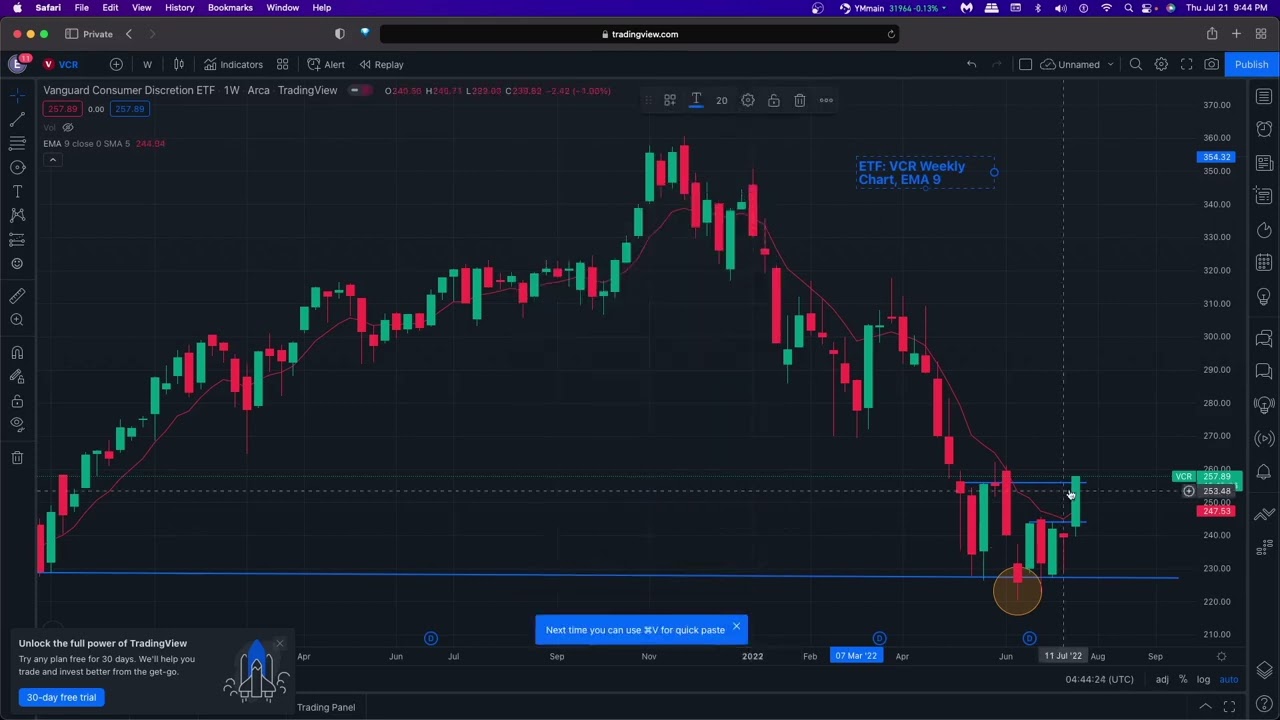The width and height of the screenshot is (1280, 720).
Task: Open the Fibonacci and Gann tools
Action: 17,143
